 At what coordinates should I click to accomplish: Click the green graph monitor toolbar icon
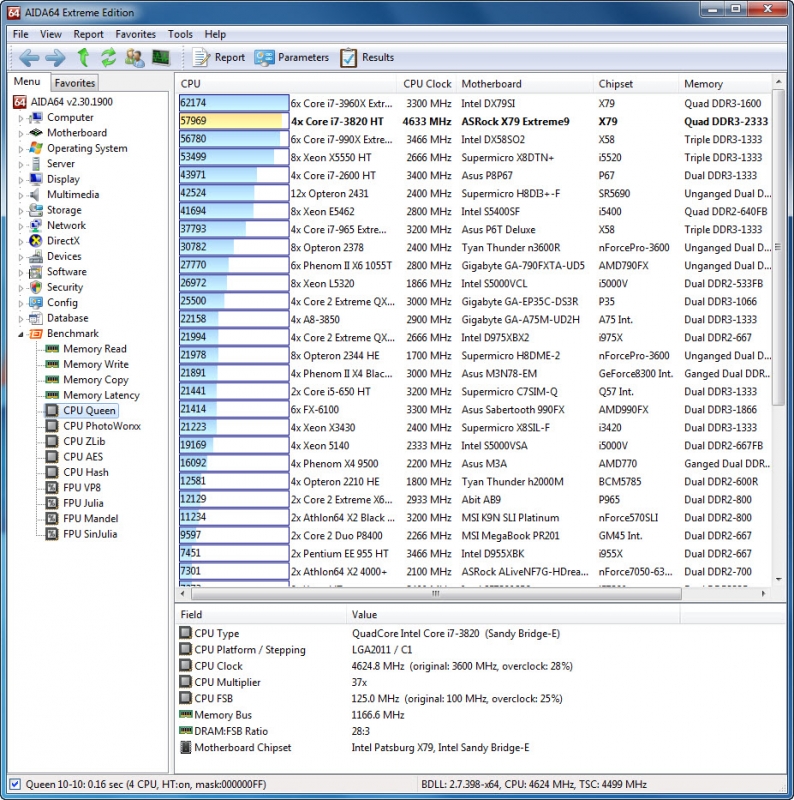[x=160, y=58]
